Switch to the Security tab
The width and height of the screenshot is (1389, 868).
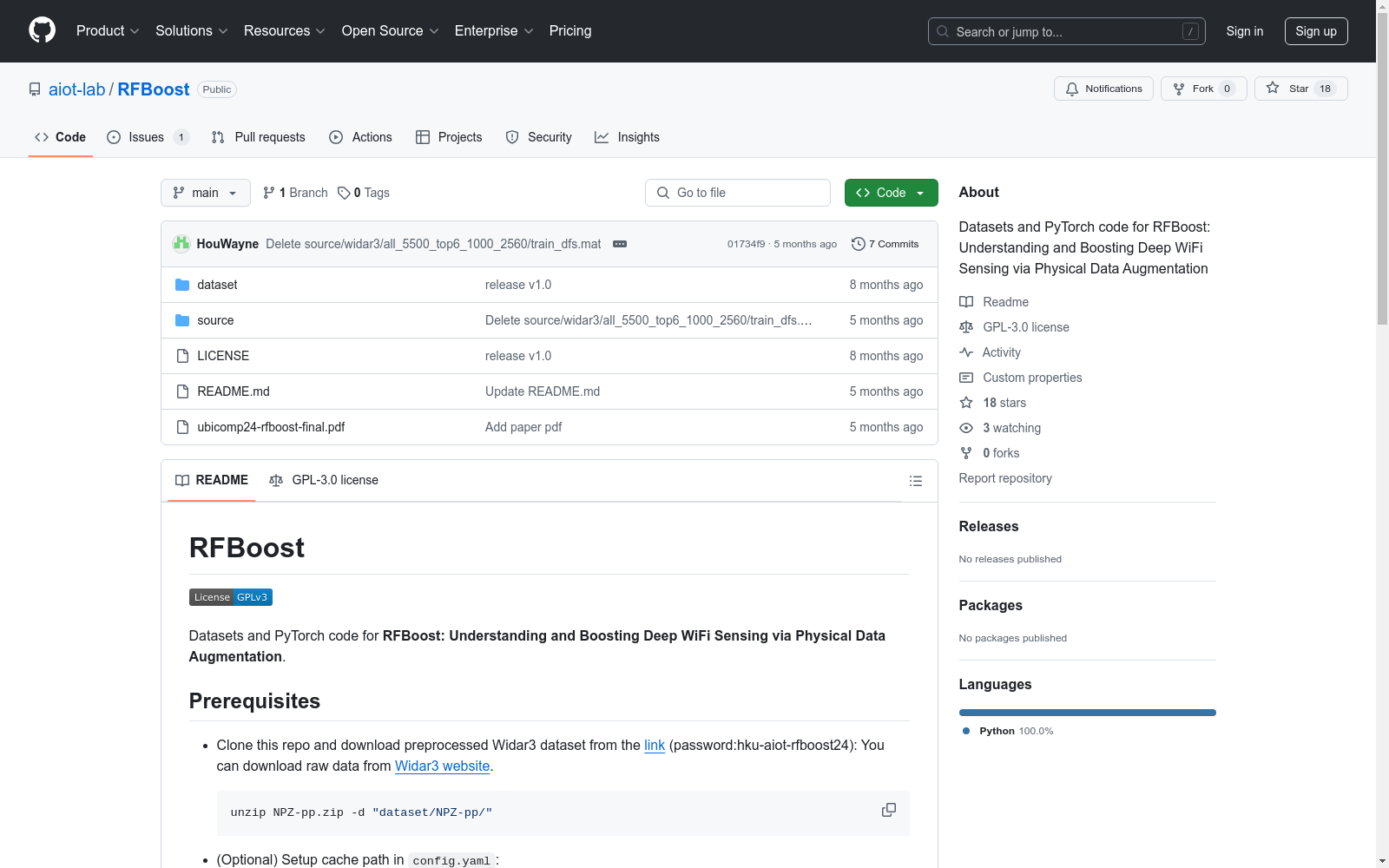[539, 137]
